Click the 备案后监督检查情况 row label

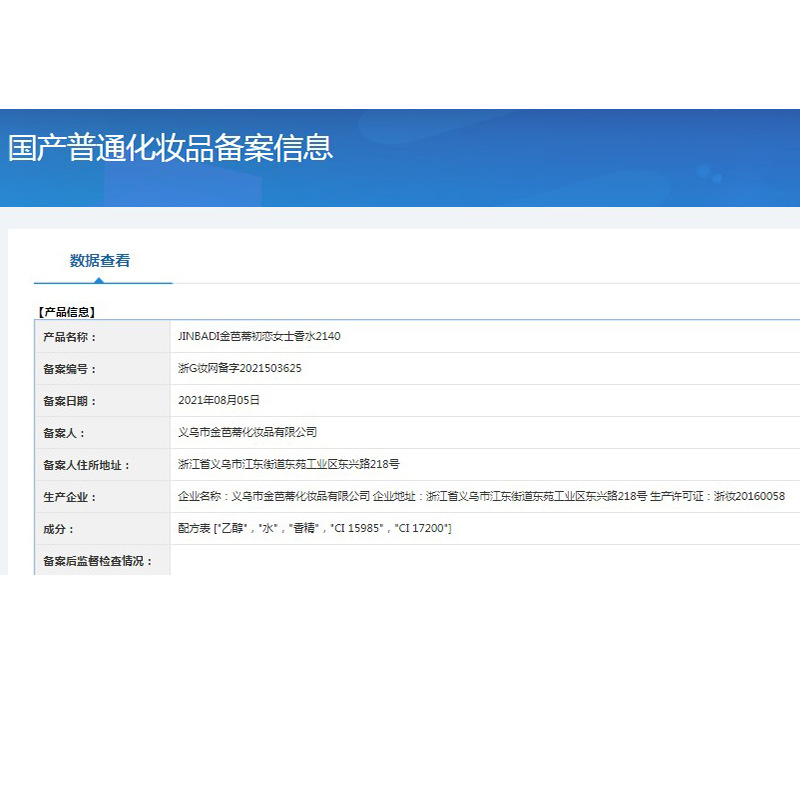pos(98,561)
